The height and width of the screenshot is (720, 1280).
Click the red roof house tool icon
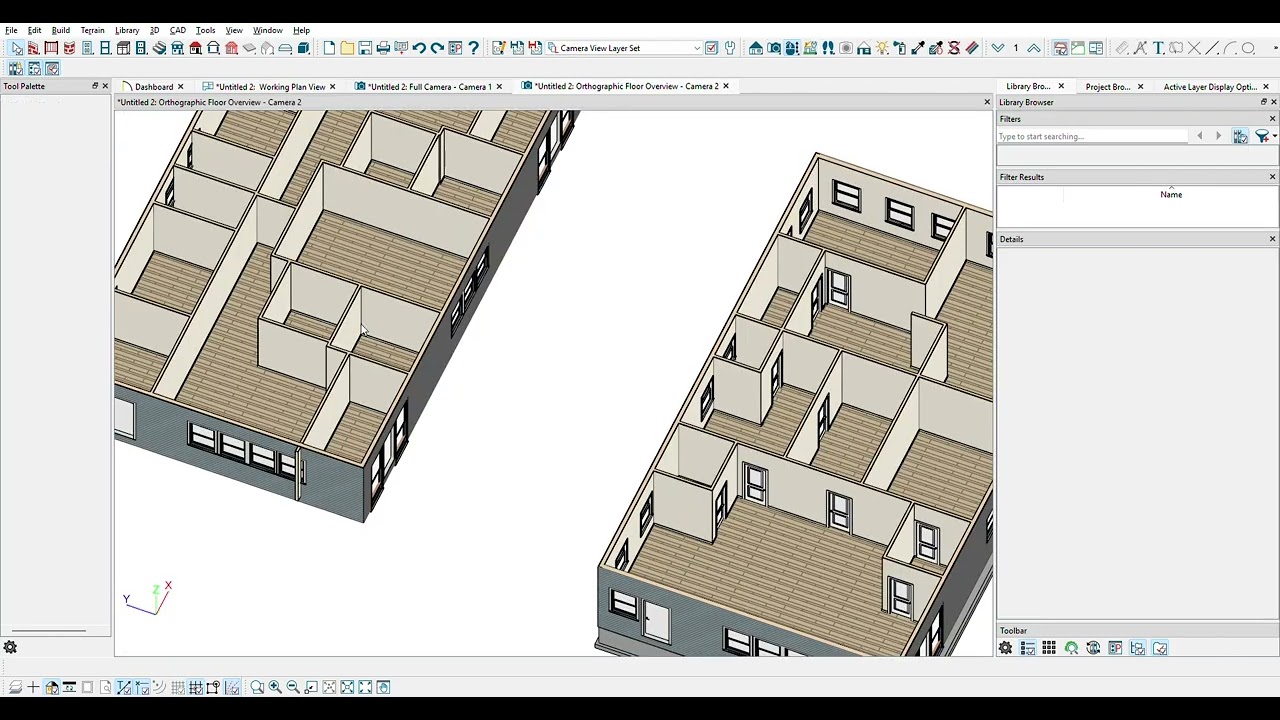click(x=195, y=48)
